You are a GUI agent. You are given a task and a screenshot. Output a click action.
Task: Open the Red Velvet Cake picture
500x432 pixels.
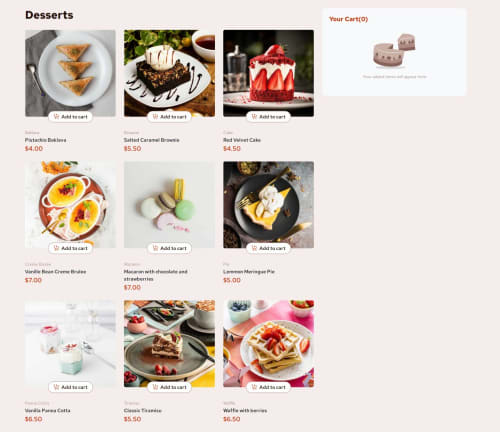[x=268, y=73]
